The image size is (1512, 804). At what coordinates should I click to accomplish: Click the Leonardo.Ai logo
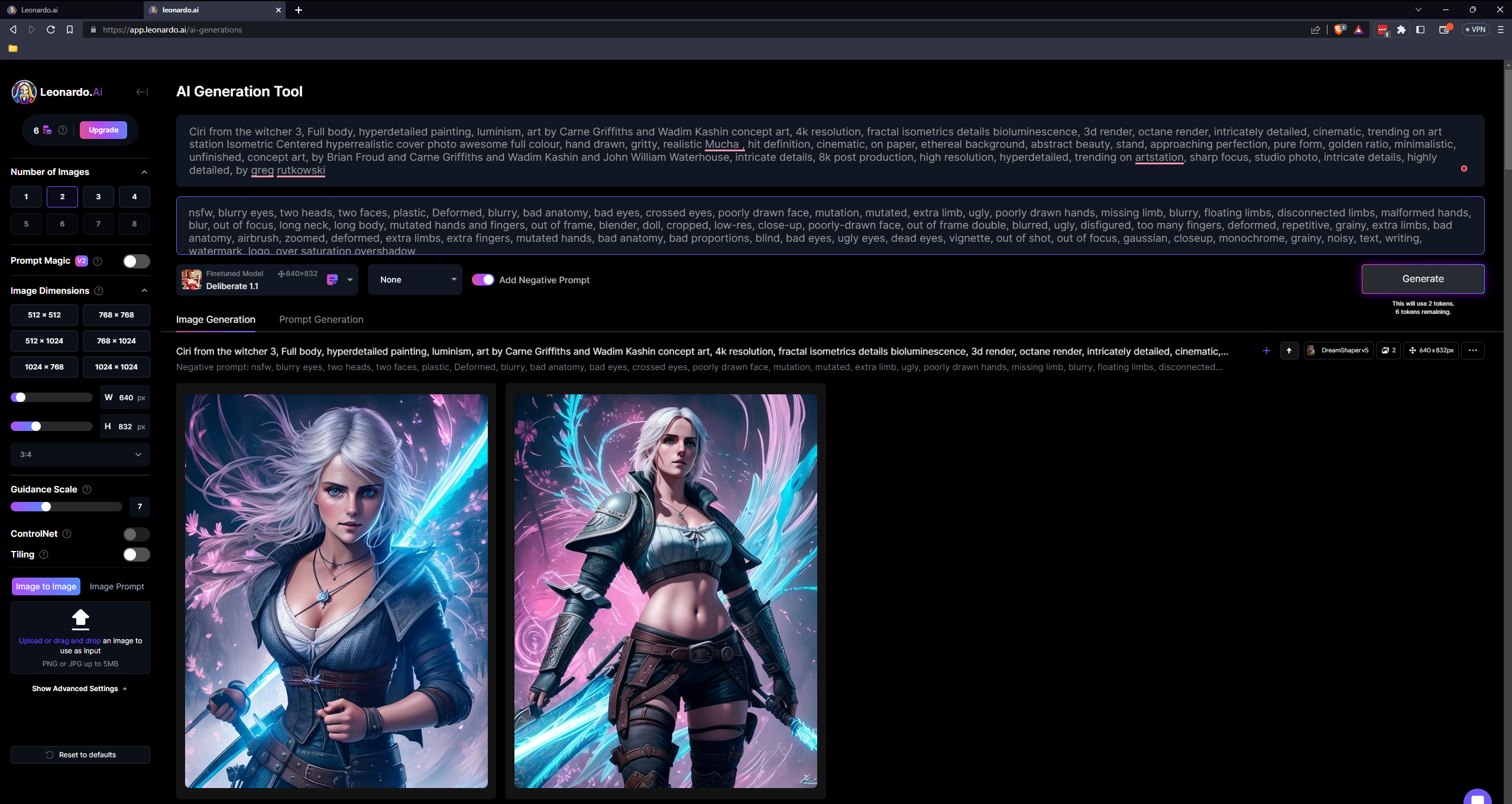pyautogui.click(x=57, y=92)
